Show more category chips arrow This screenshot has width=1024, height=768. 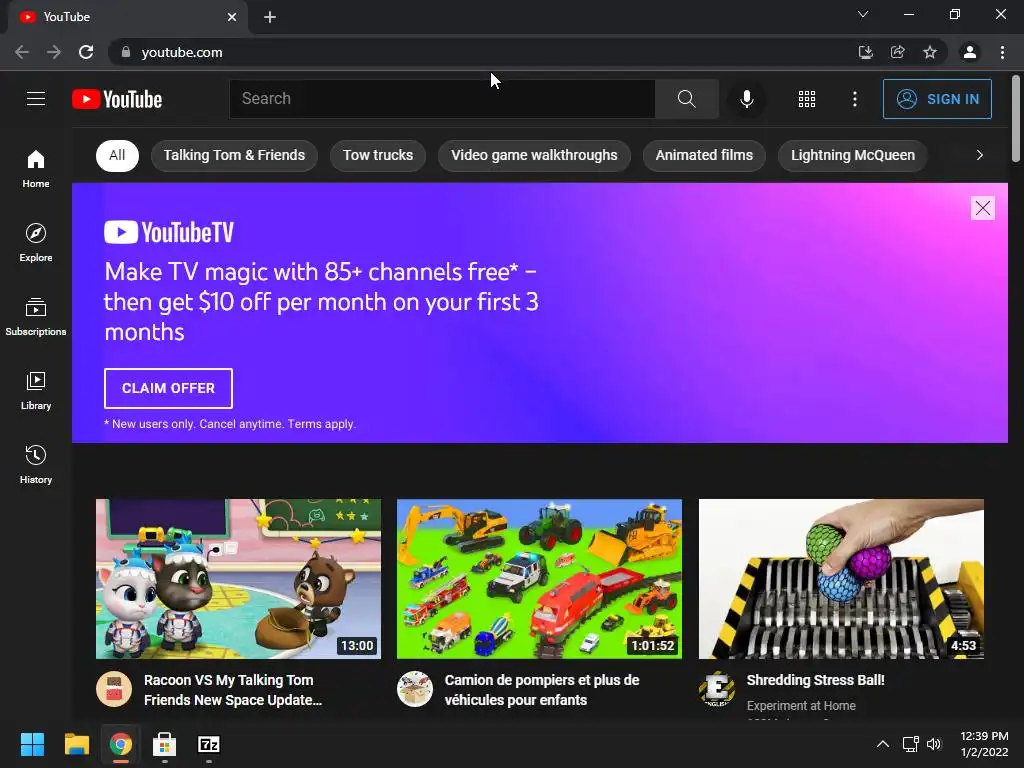(x=980, y=155)
